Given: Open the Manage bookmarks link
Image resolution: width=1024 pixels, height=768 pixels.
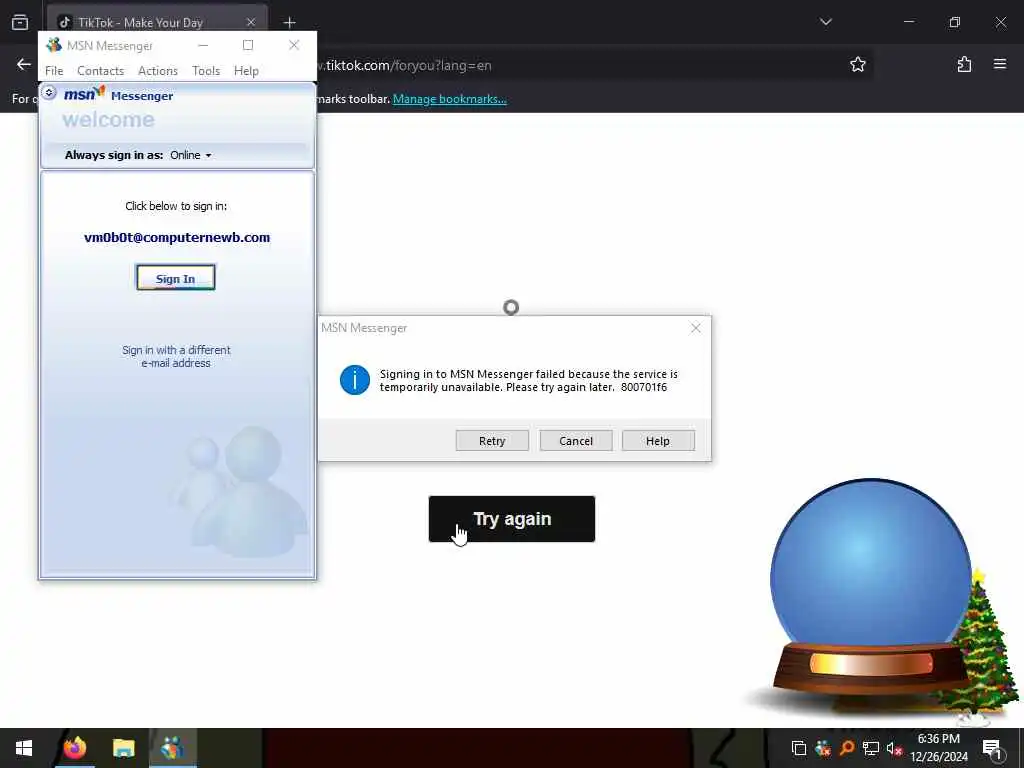Looking at the screenshot, I should click(449, 99).
